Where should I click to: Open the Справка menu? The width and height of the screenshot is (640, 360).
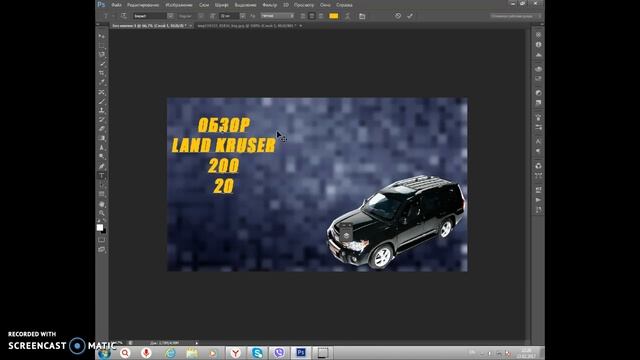344,5
